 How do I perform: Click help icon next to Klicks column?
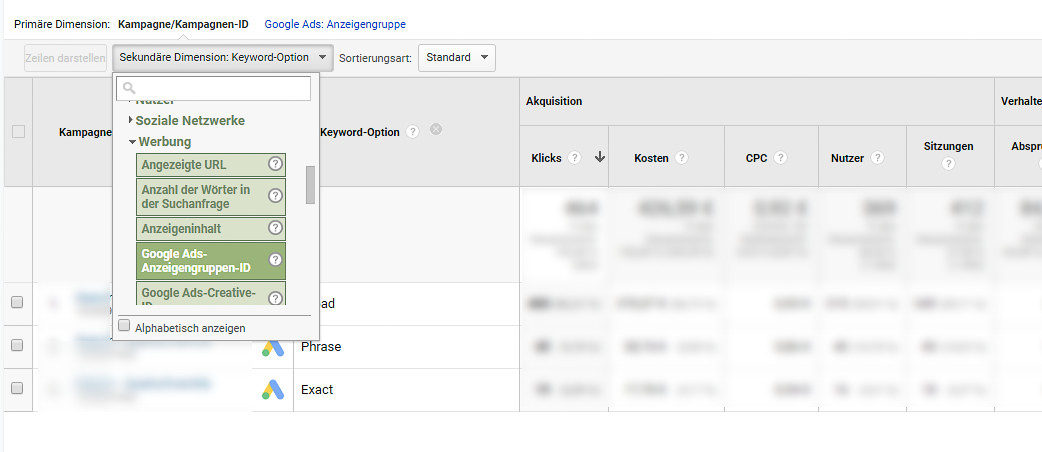coord(575,158)
